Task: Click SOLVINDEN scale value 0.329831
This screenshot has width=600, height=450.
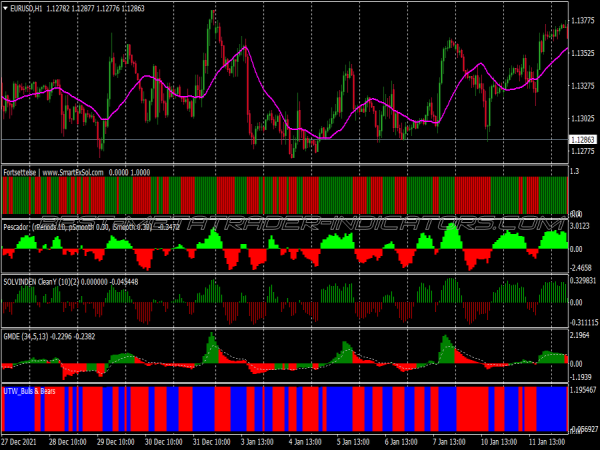Action: [583, 280]
